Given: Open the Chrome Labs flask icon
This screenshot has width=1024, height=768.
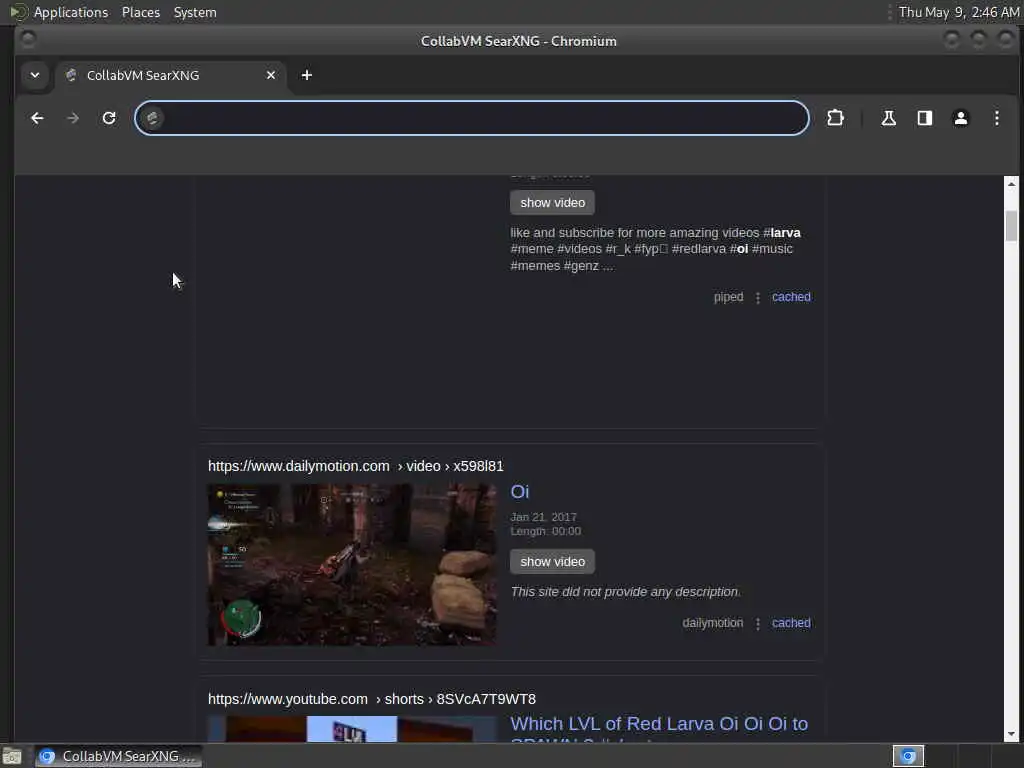Looking at the screenshot, I should click(x=888, y=118).
